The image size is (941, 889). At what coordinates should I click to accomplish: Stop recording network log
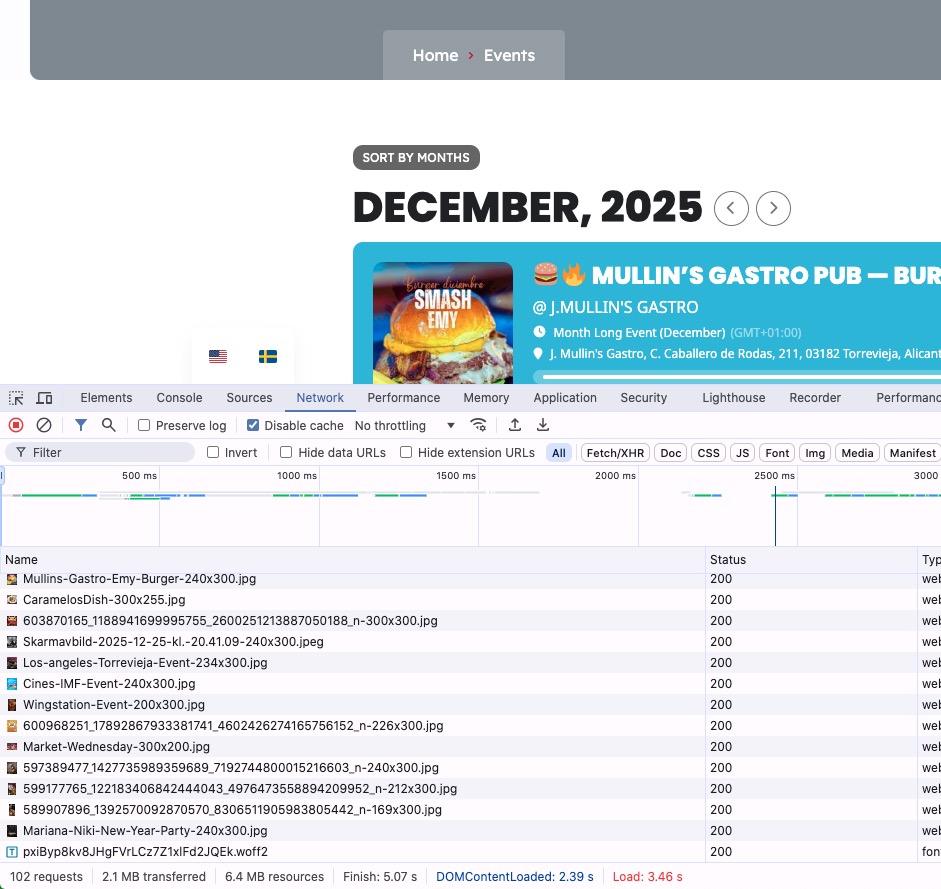[x=16, y=425]
